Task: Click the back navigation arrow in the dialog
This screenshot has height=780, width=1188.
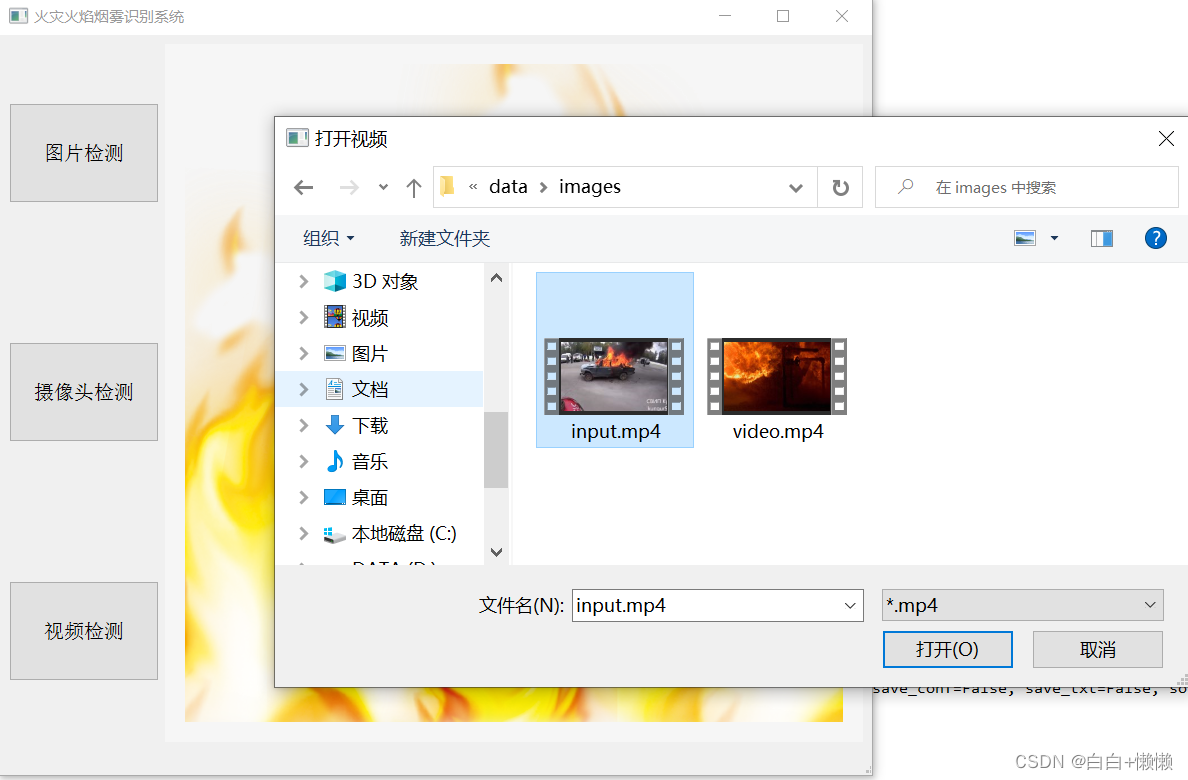Action: tap(304, 186)
